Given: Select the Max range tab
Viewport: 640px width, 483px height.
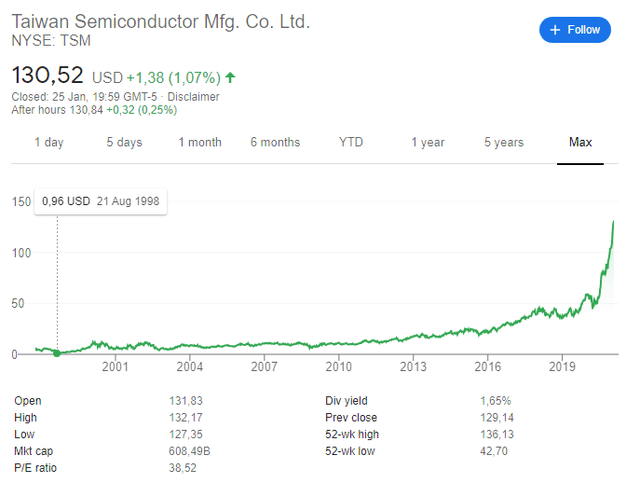Looking at the screenshot, I should [x=580, y=142].
